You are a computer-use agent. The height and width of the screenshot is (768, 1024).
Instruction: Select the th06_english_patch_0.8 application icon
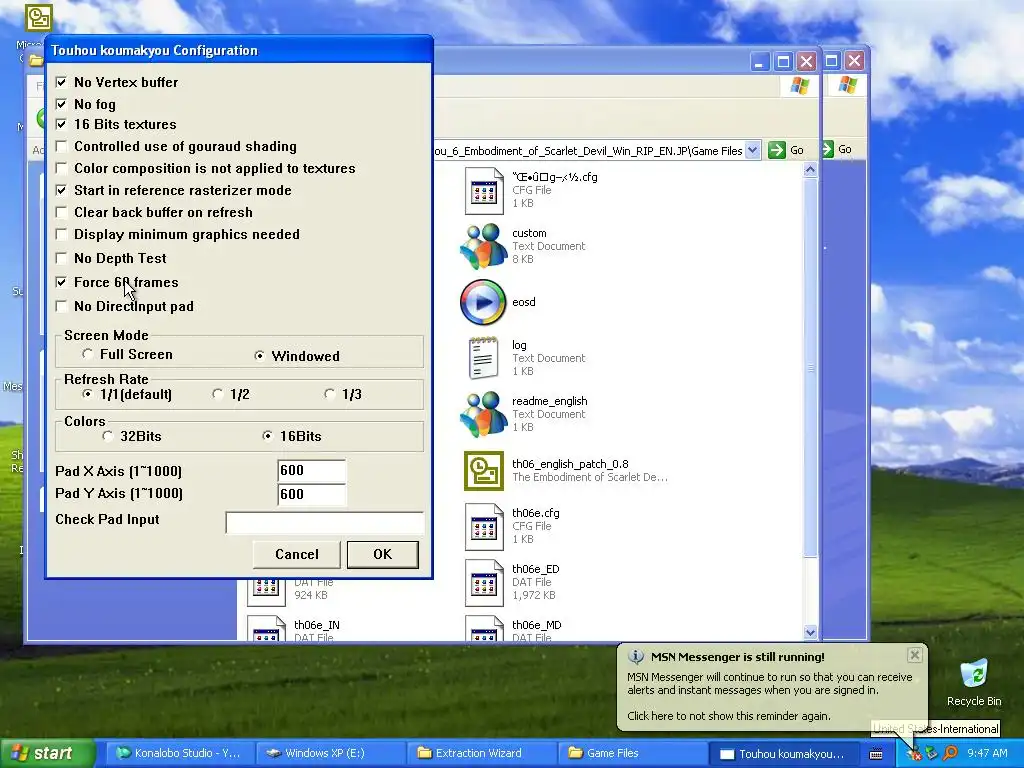(484, 470)
